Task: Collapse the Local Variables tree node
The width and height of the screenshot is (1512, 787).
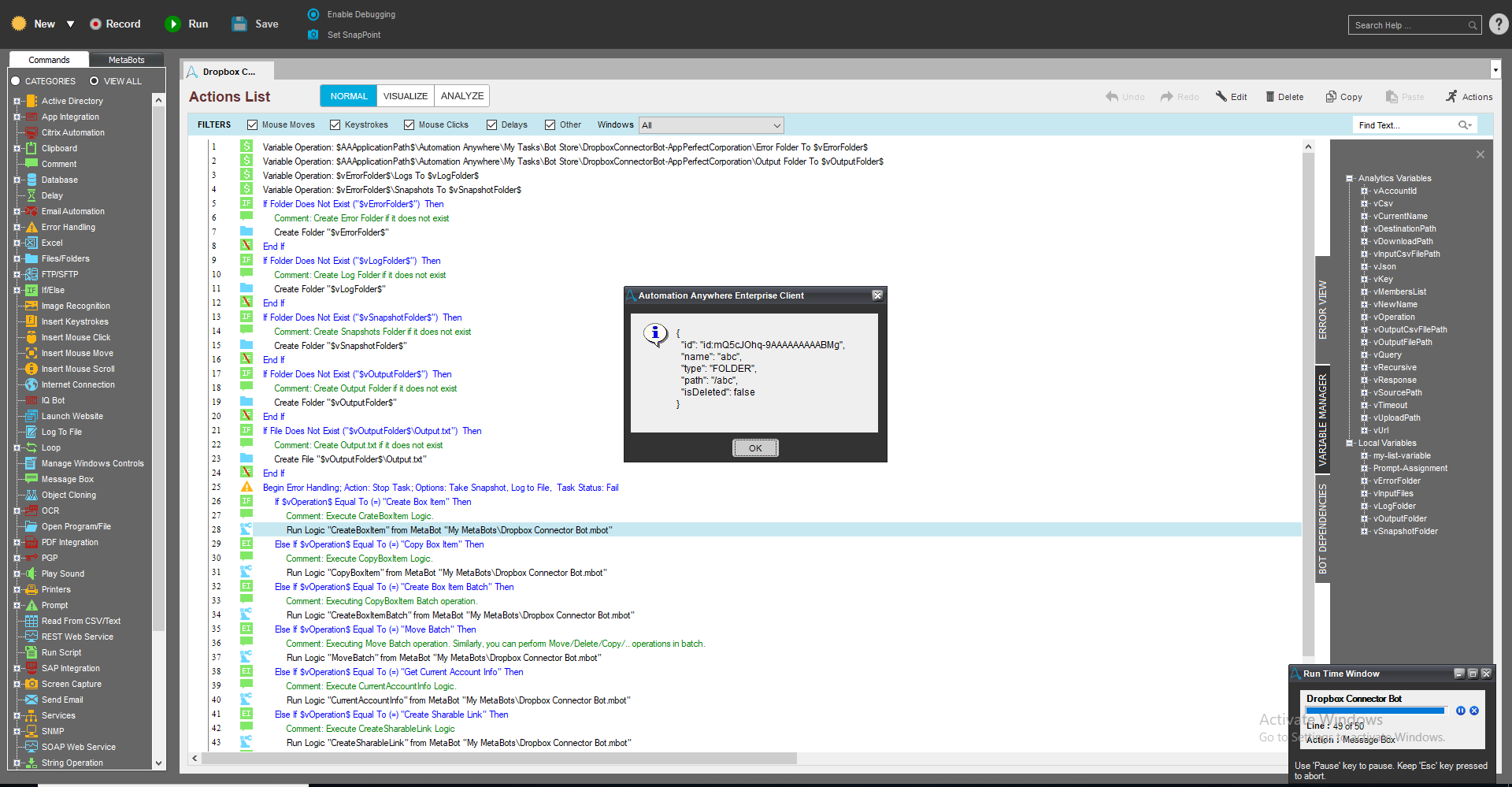Action: (x=1350, y=443)
